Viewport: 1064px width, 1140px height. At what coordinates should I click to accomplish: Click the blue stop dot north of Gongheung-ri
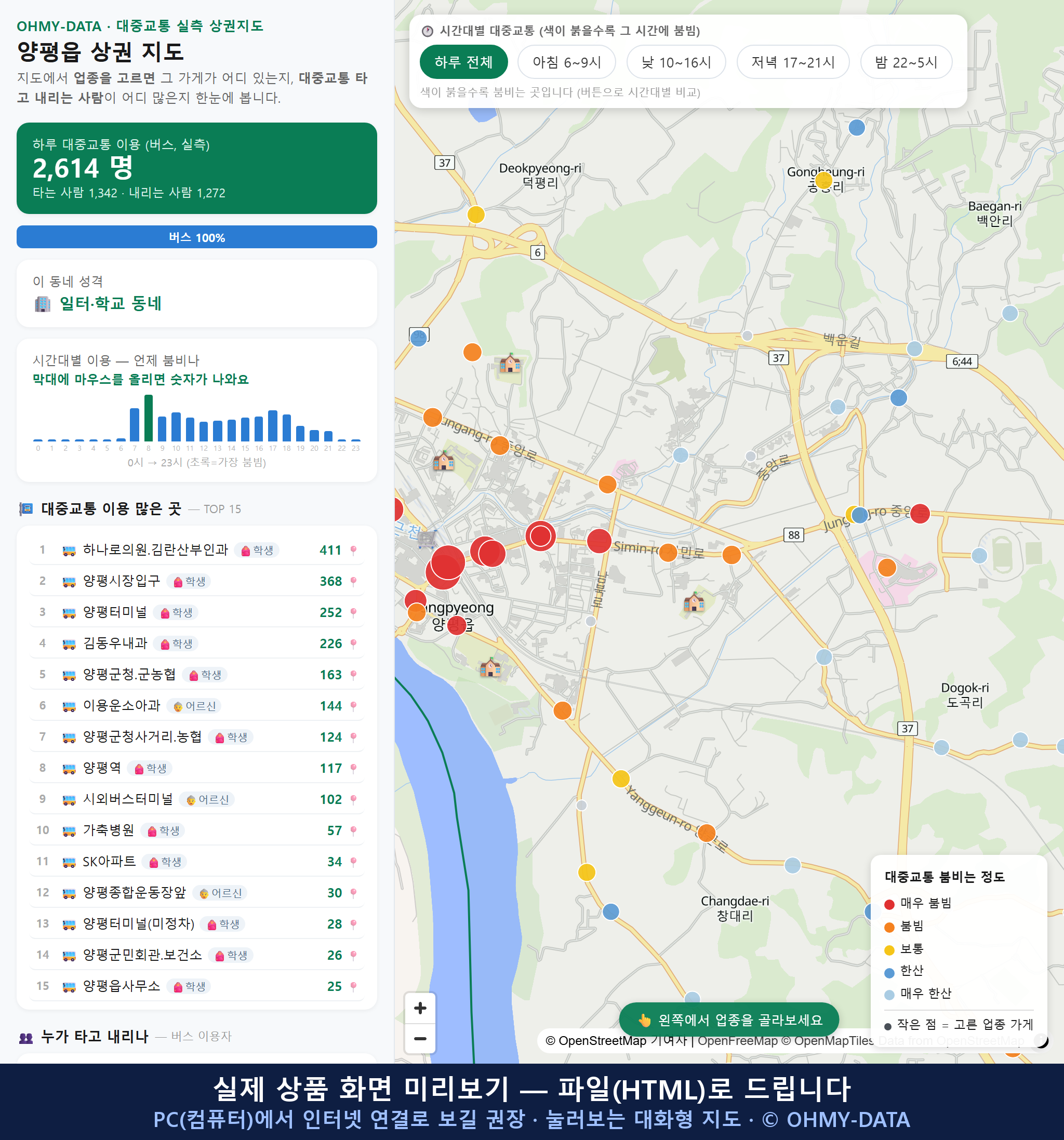tap(856, 127)
